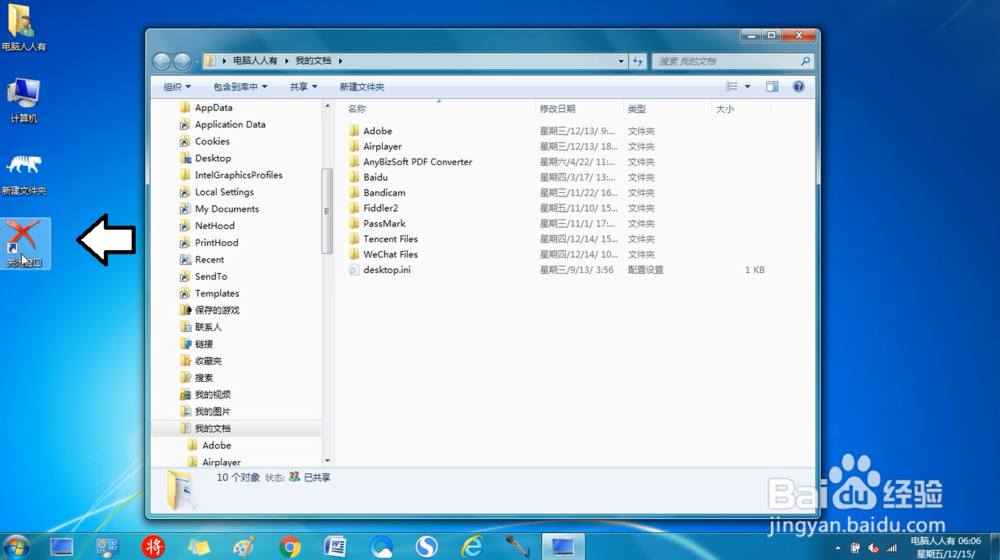The height and width of the screenshot is (560, 1000).
Task: Open the Windows Start orb
Action: 17,547
